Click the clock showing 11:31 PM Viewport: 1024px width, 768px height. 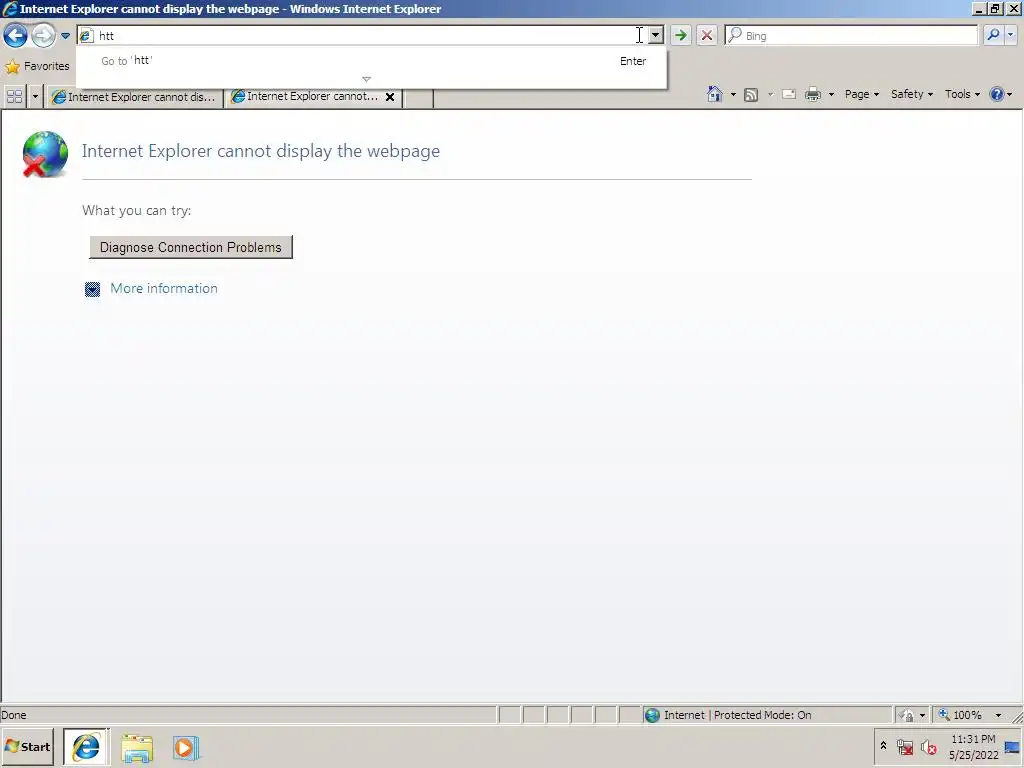[973, 747]
